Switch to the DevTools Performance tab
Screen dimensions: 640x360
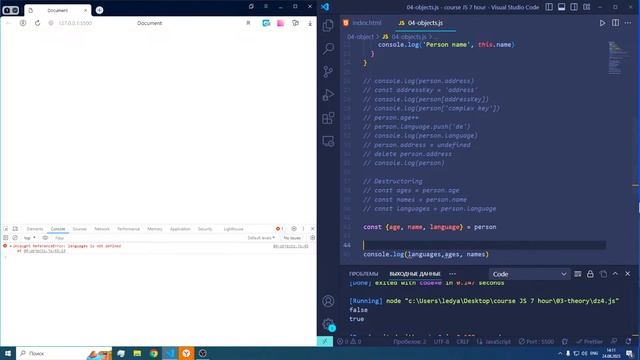click(128, 229)
